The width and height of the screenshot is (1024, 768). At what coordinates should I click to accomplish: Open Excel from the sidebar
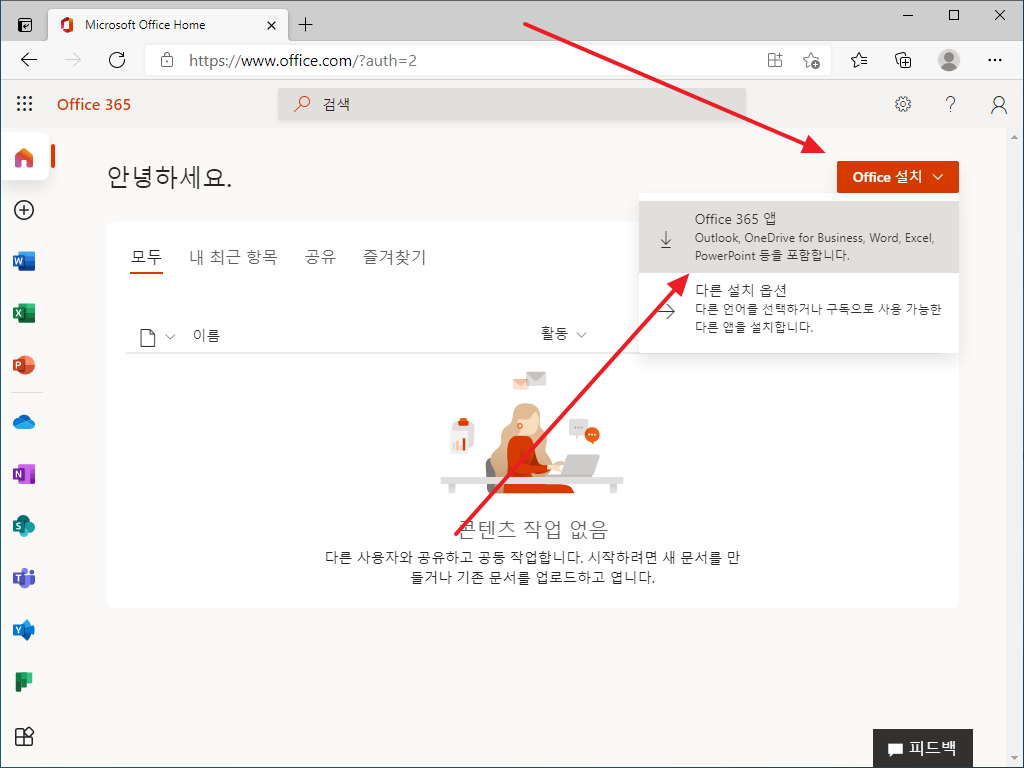[x=24, y=313]
